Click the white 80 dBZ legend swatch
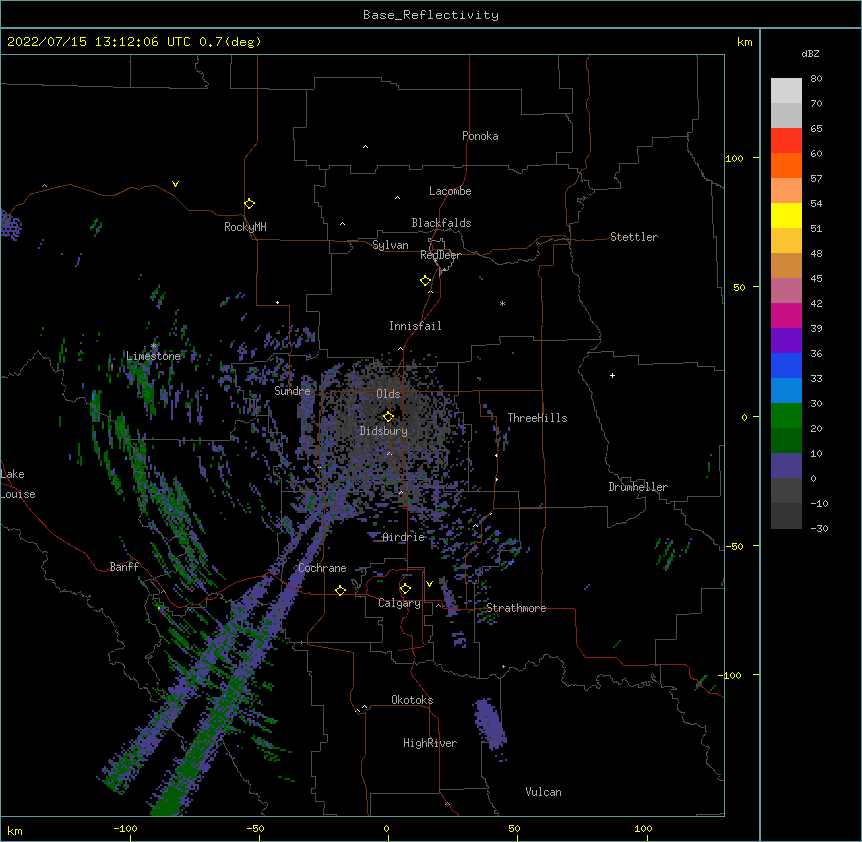The width and height of the screenshot is (862, 842). point(786,90)
